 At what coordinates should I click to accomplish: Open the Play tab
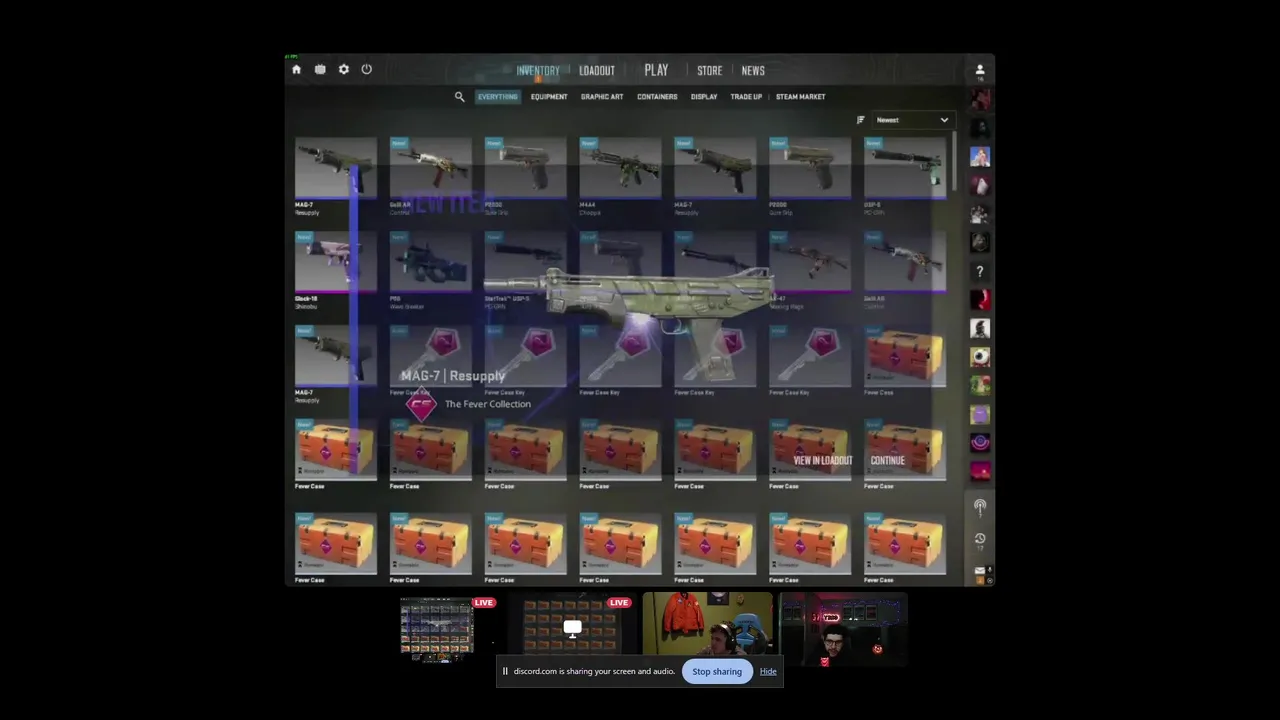pyautogui.click(x=656, y=70)
